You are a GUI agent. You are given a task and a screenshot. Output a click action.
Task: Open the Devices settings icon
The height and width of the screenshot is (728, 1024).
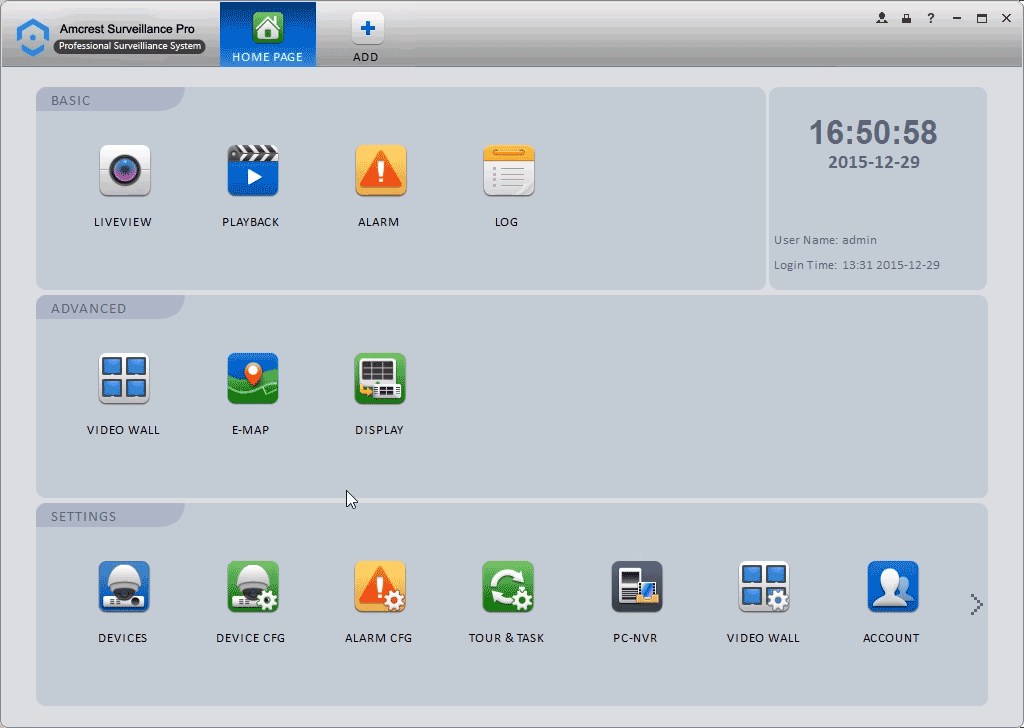click(x=124, y=586)
